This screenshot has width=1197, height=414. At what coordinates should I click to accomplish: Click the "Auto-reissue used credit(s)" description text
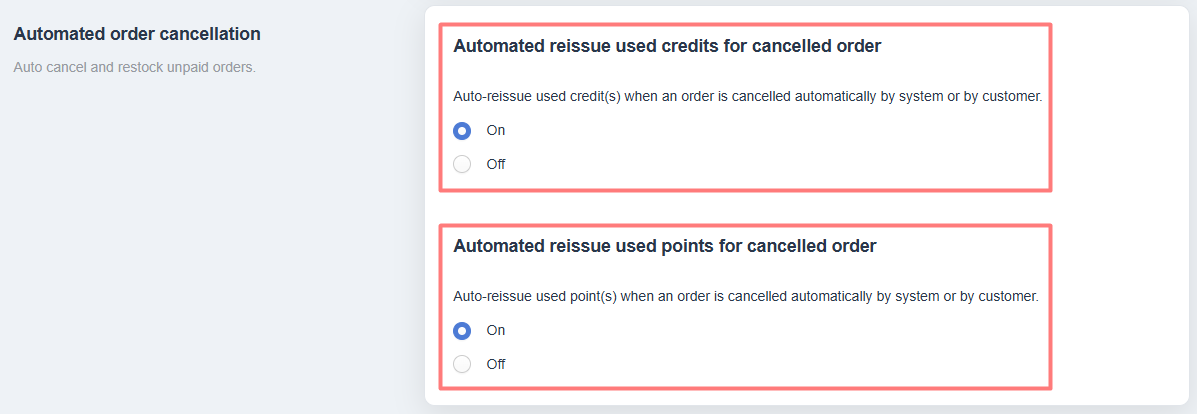[x=748, y=97]
